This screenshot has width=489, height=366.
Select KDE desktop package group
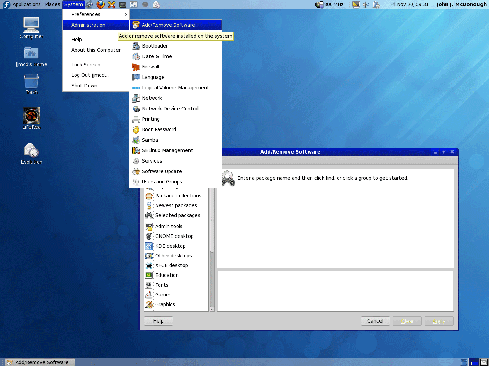(177, 246)
